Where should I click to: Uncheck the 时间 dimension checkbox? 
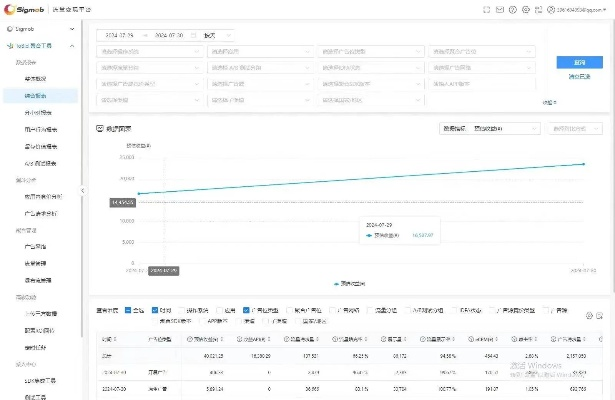pos(155,310)
